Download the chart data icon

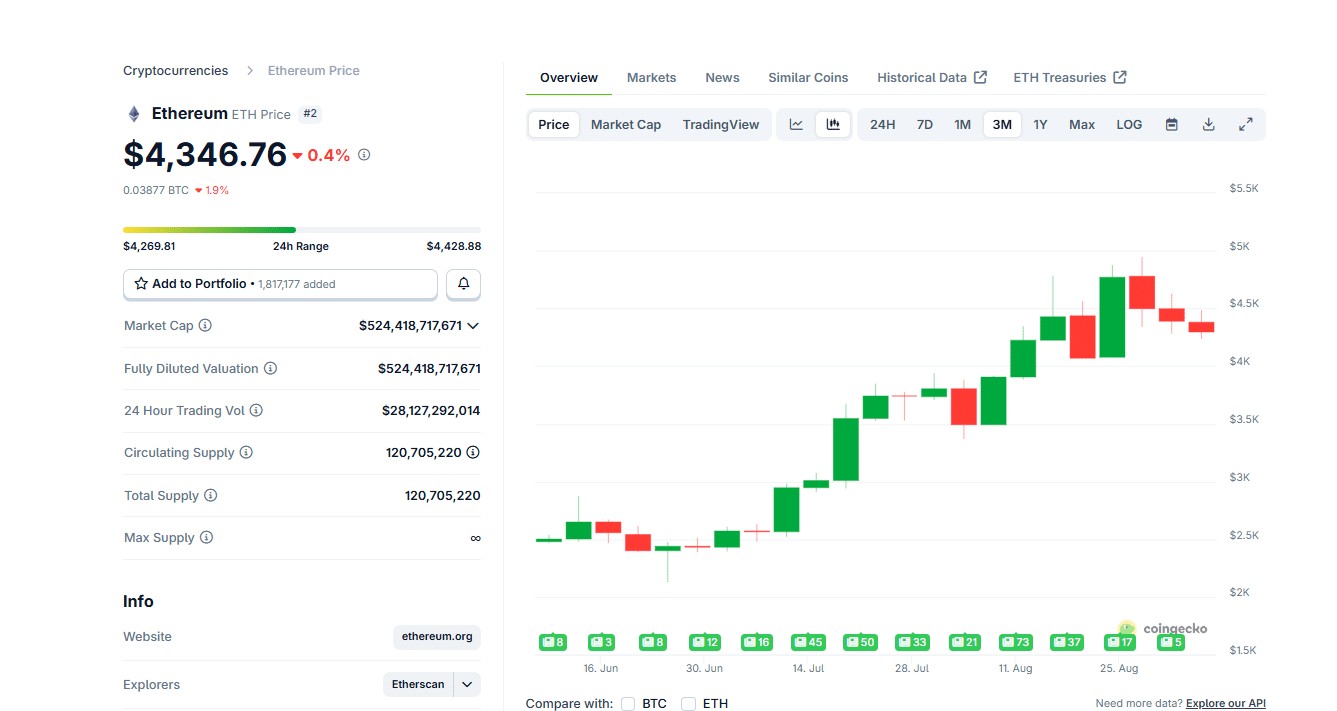[1208, 125]
